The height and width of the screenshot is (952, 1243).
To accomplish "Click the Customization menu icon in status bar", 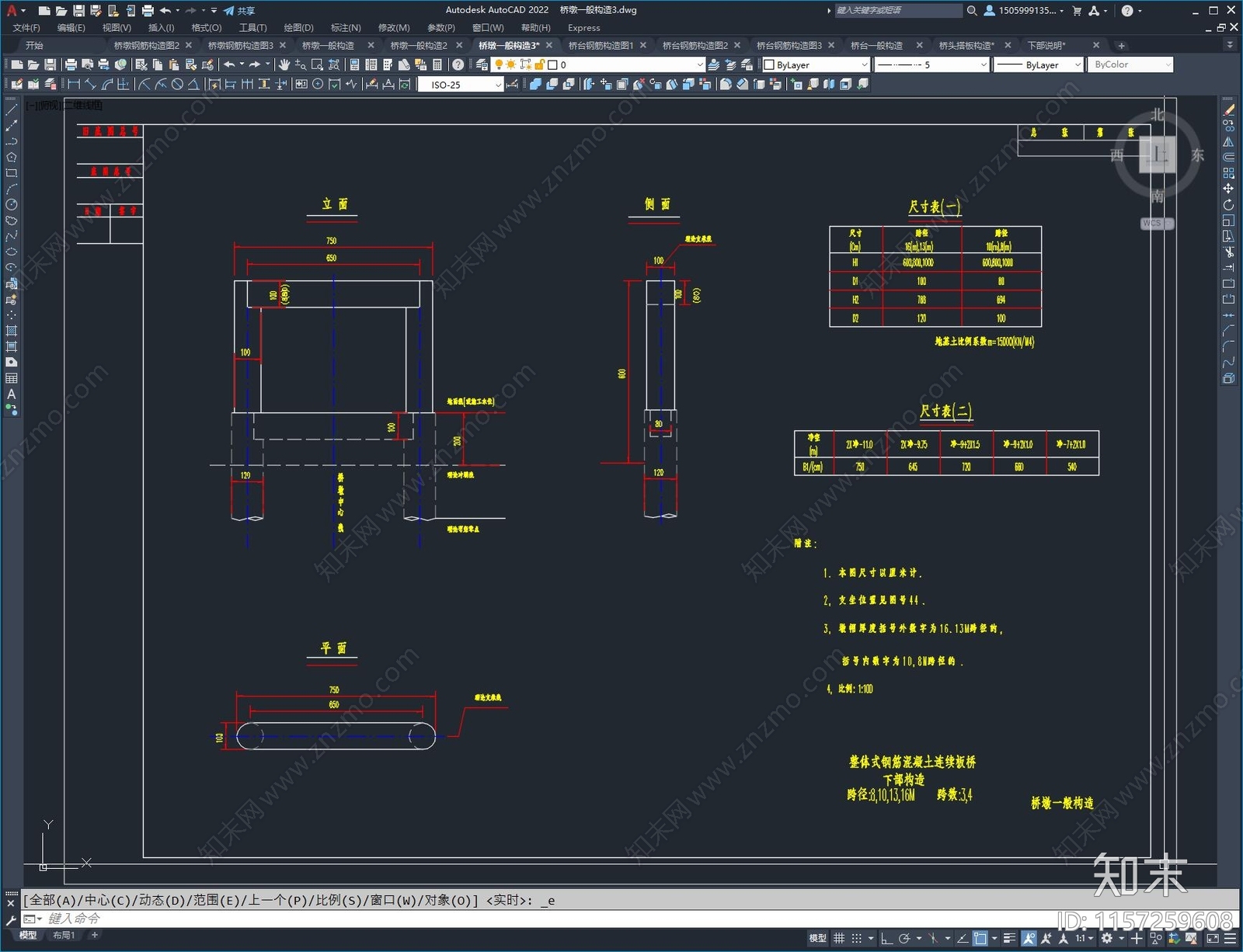I will 1230,939.
